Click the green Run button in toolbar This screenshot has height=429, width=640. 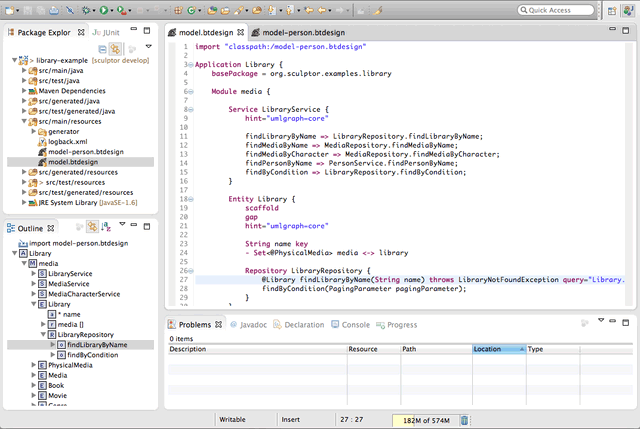coord(102,10)
